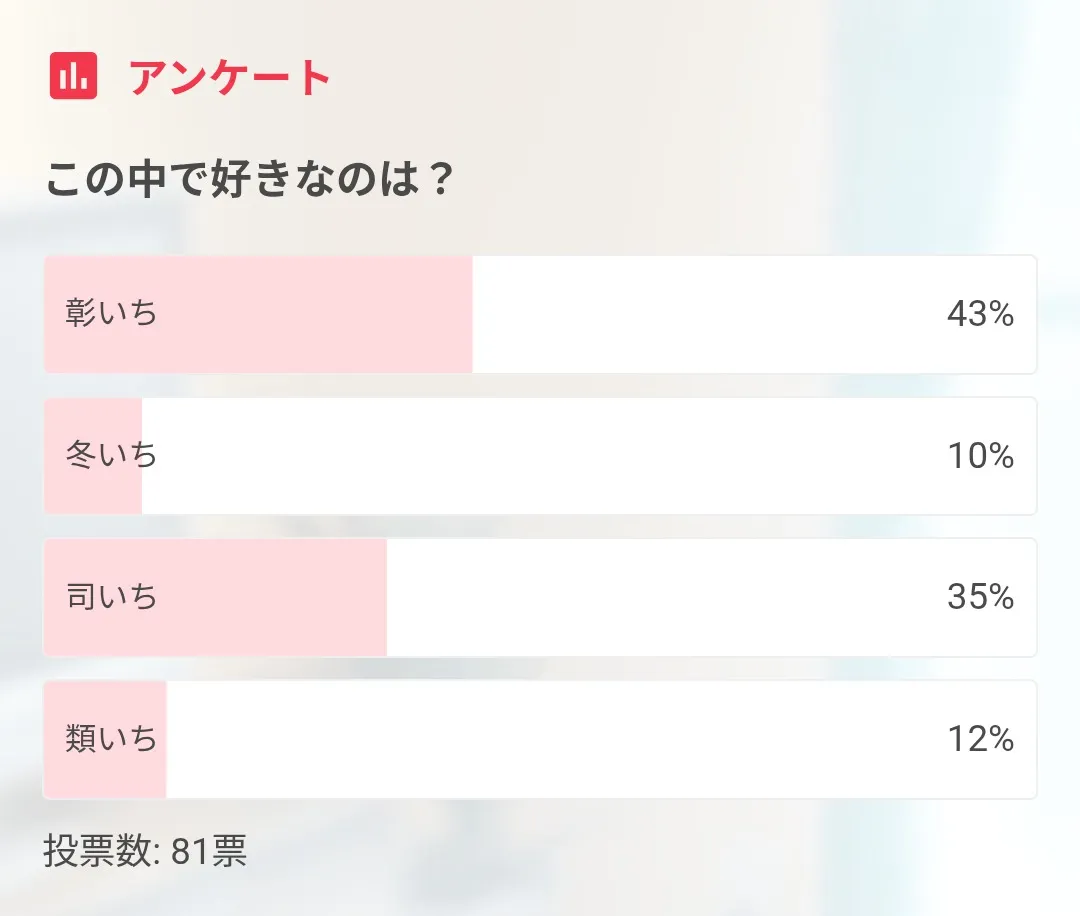
Task: Select the 冬いち option label
Action: coord(112,456)
